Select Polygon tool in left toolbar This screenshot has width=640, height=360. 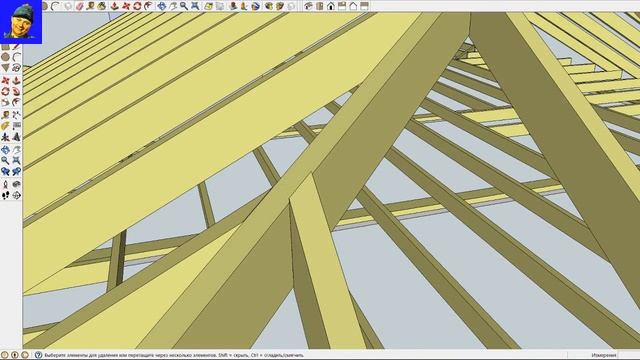[x=5, y=67]
